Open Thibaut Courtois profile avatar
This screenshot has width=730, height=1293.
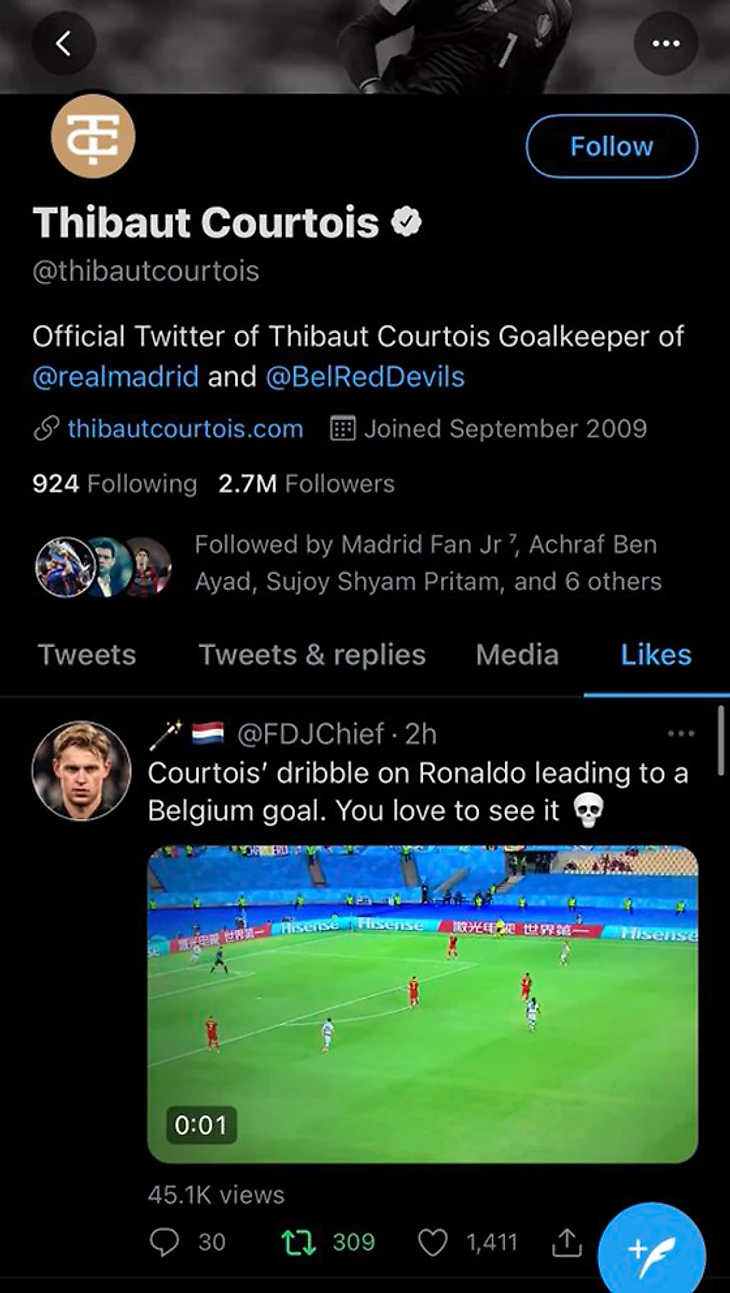93,136
